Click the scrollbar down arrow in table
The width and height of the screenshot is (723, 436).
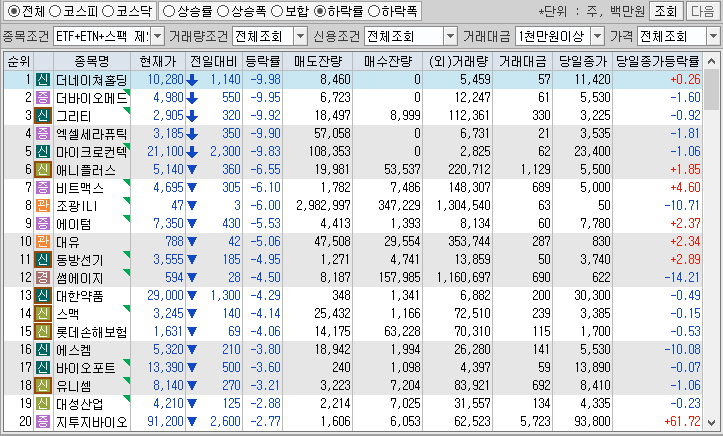pyautogui.click(x=711, y=423)
